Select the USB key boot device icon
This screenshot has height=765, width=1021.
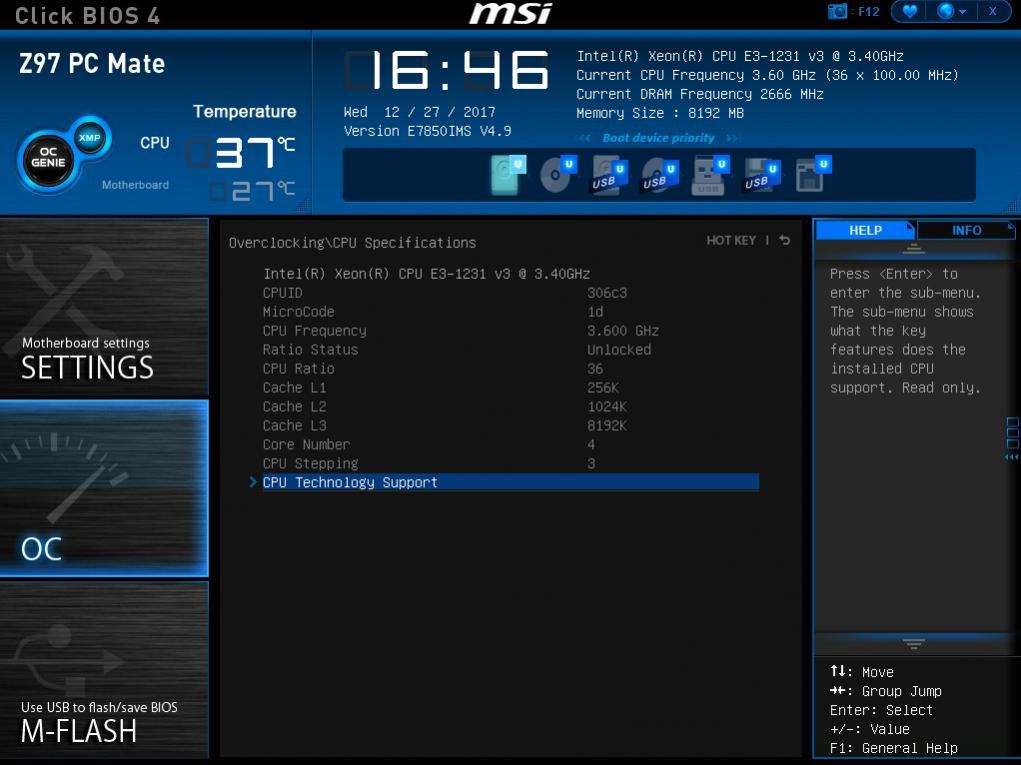(710, 174)
